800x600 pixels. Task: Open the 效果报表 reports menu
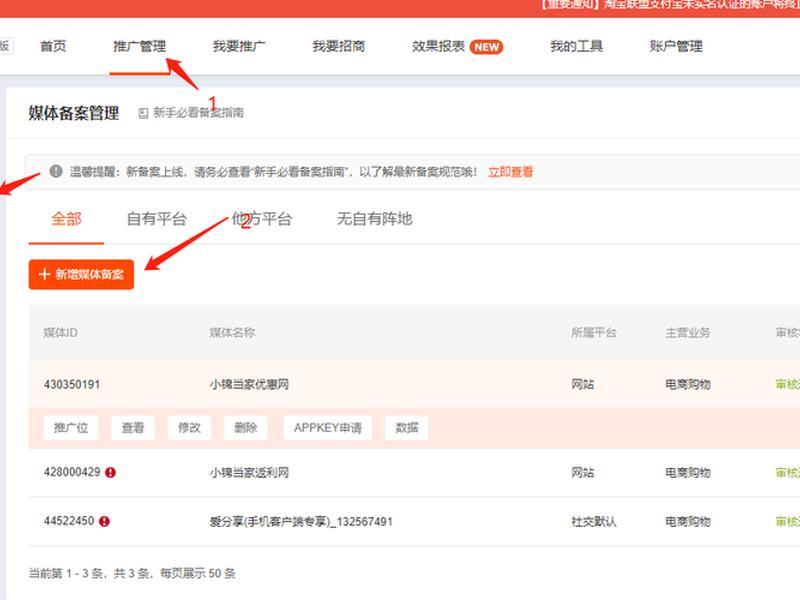[438, 46]
